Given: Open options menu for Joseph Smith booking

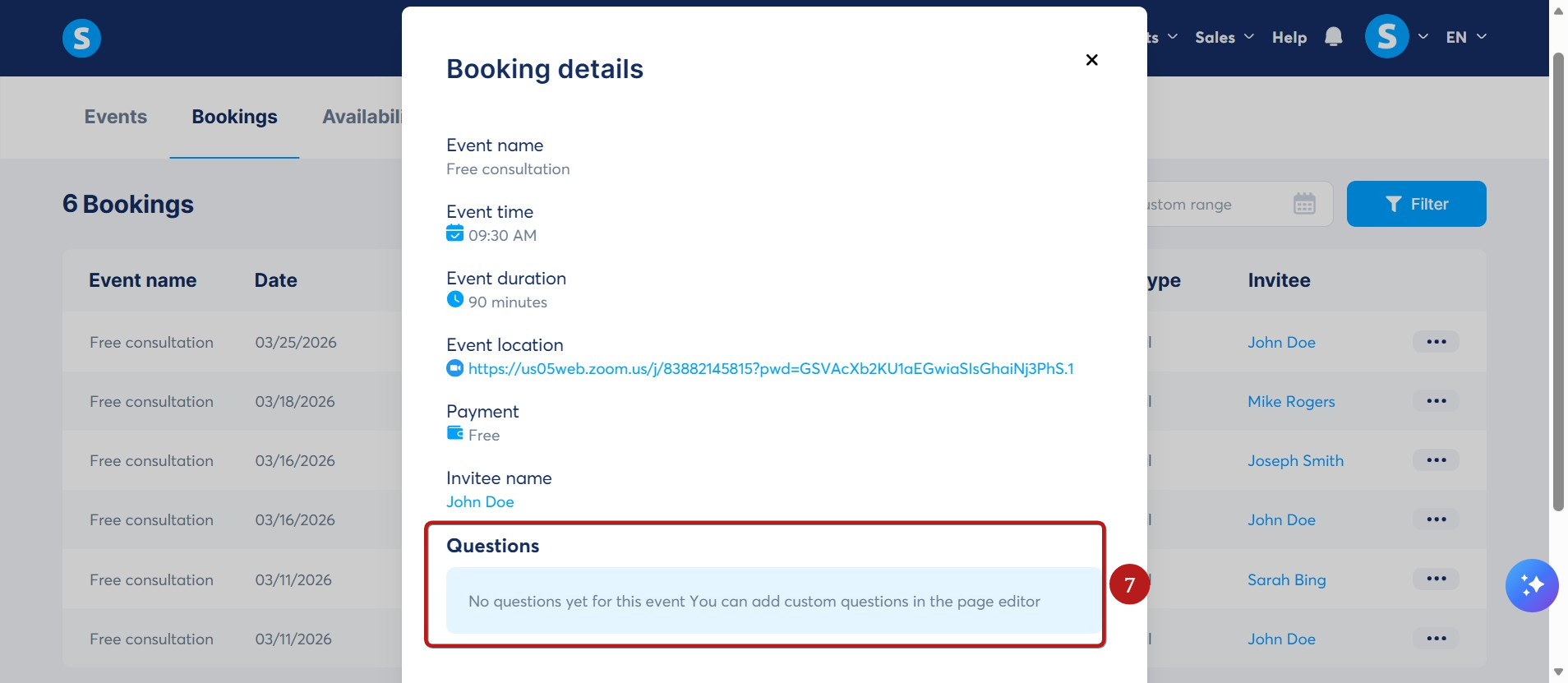Looking at the screenshot, I should point(1436,460).
